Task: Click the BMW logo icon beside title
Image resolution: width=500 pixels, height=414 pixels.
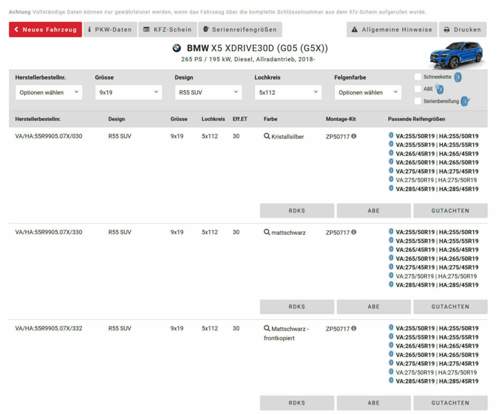Action: [177, 48]
